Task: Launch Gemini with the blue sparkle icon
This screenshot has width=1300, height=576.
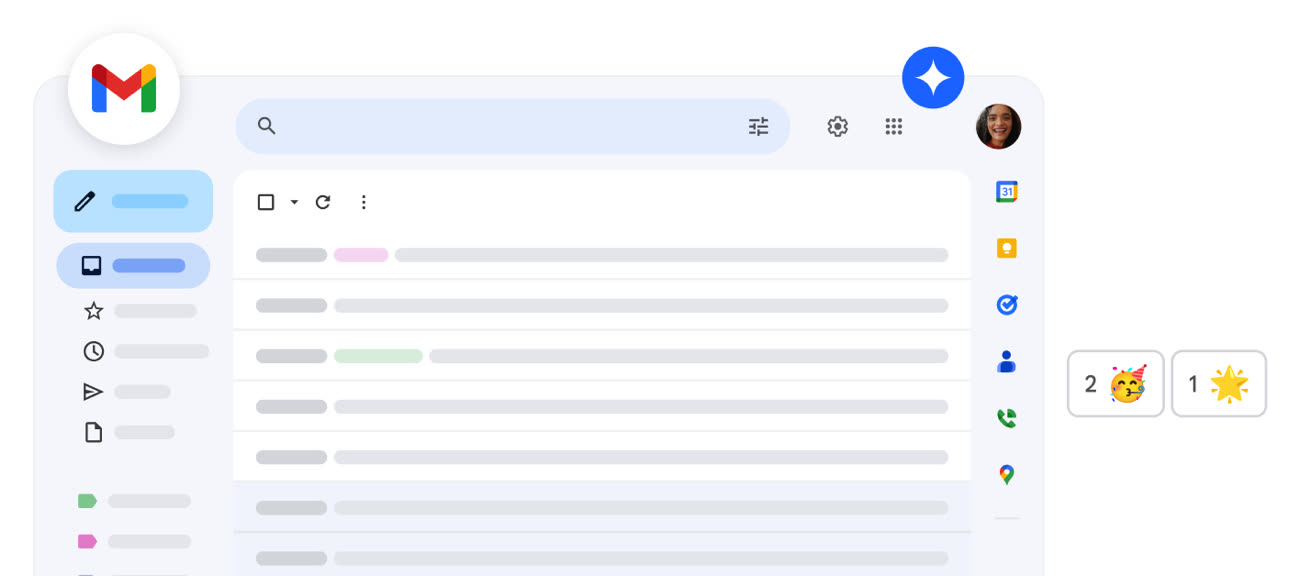Action: click(933, 78)
